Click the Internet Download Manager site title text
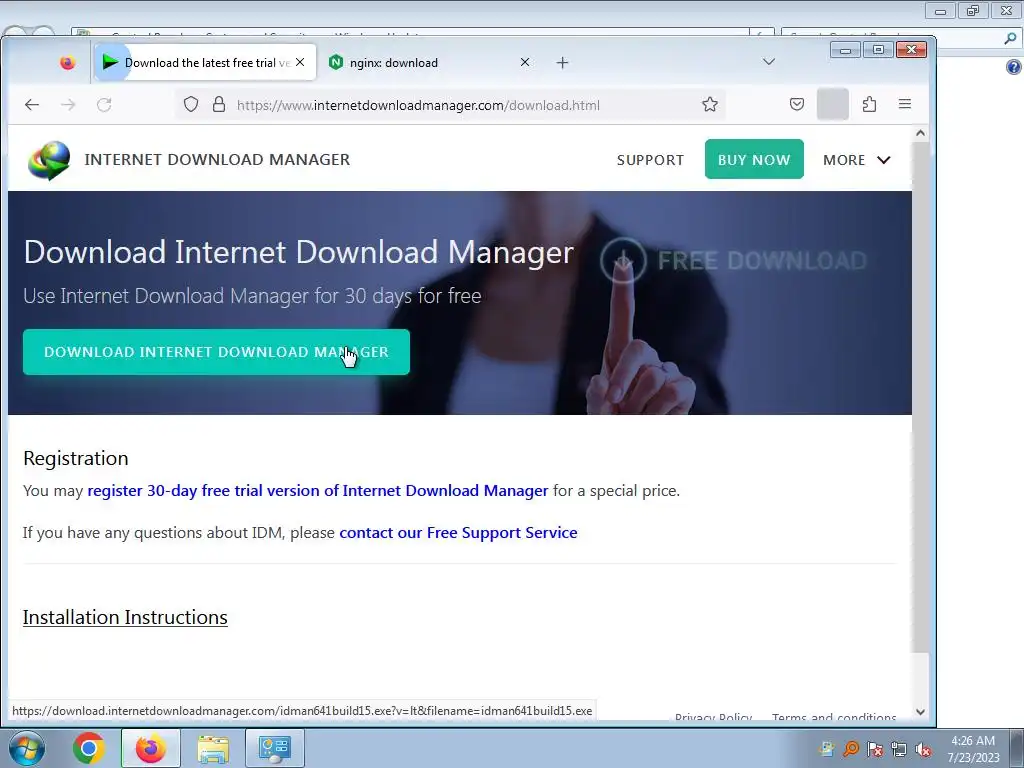1024x768 pixels. pos(217,160)
